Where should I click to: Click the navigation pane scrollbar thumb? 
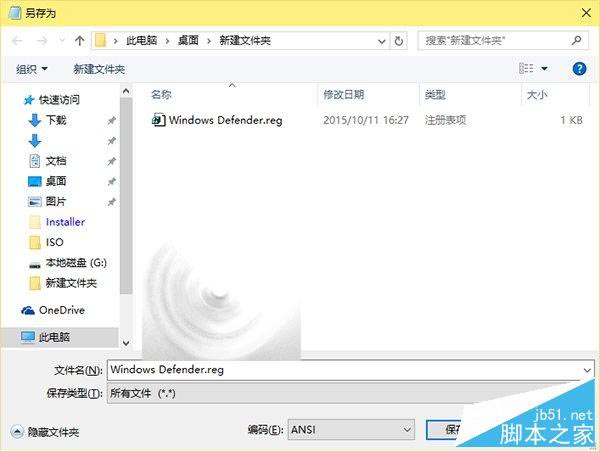pos(126,196)
